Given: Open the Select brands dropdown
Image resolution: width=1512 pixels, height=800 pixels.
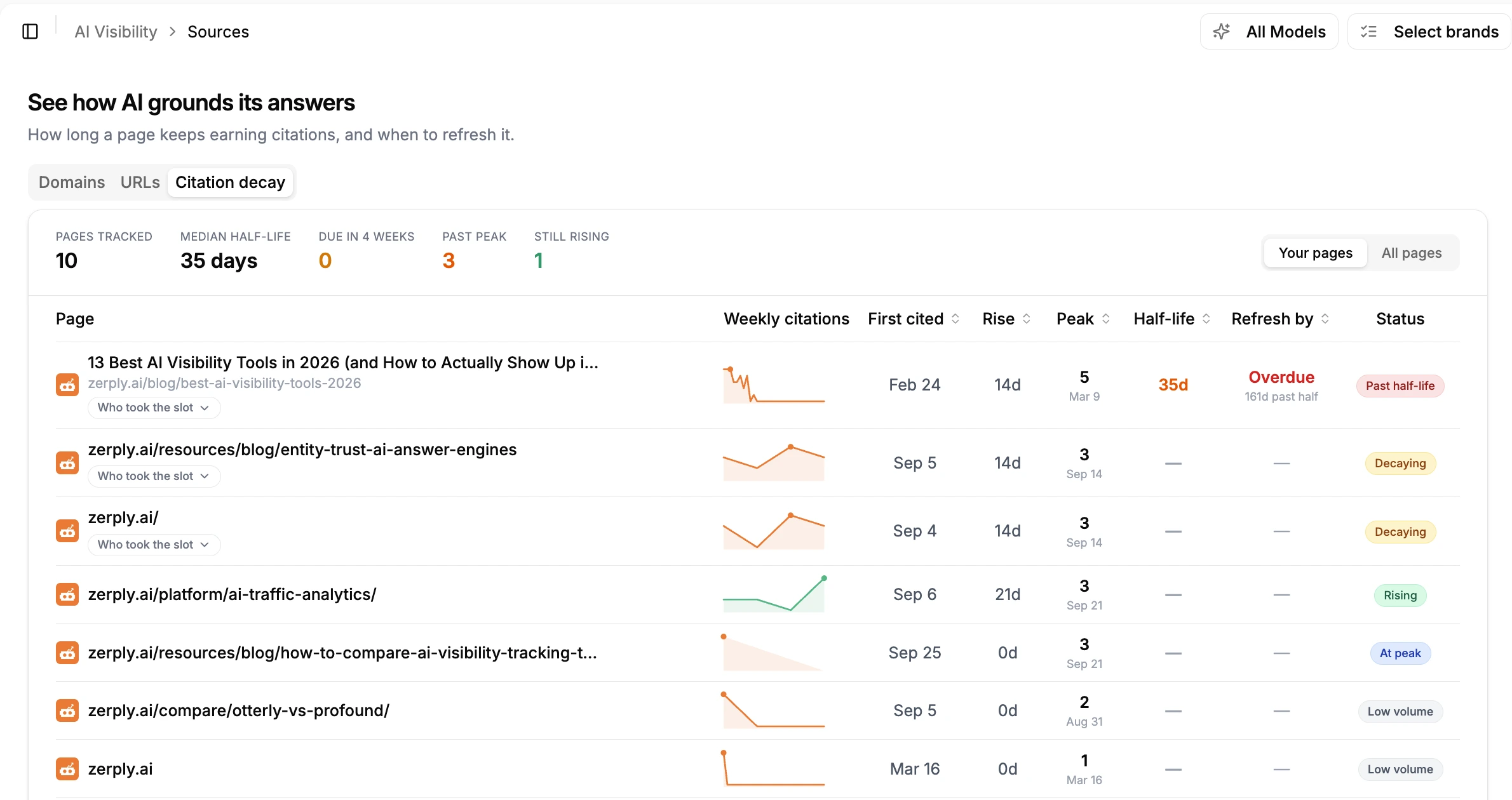Looking at the screenshot, I should pos(1429,32).
